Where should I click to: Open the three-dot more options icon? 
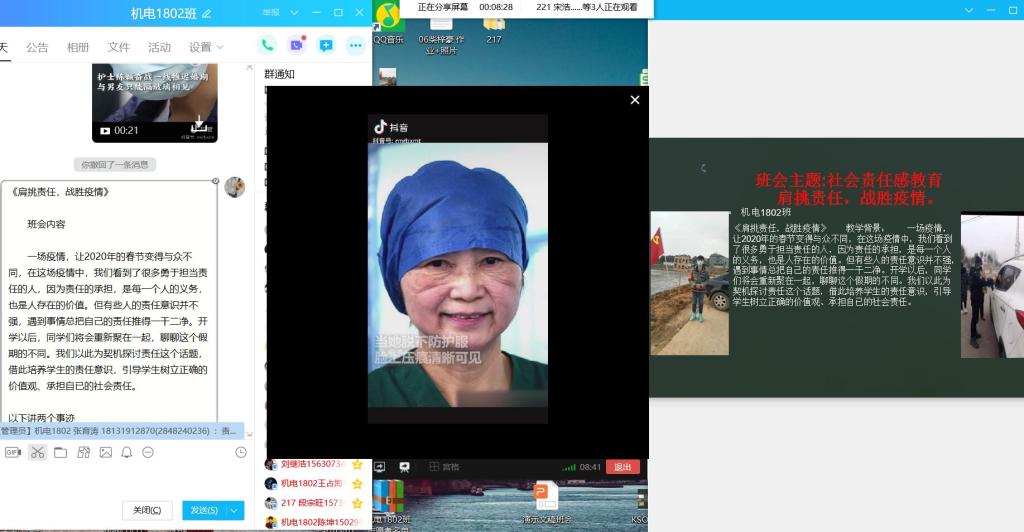pyautogui.click(x=355, y=45)
